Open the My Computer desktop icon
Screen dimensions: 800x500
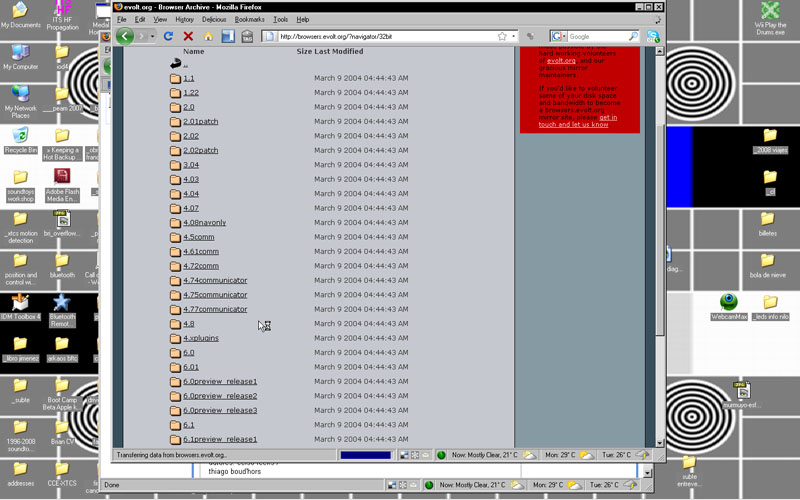20,53
